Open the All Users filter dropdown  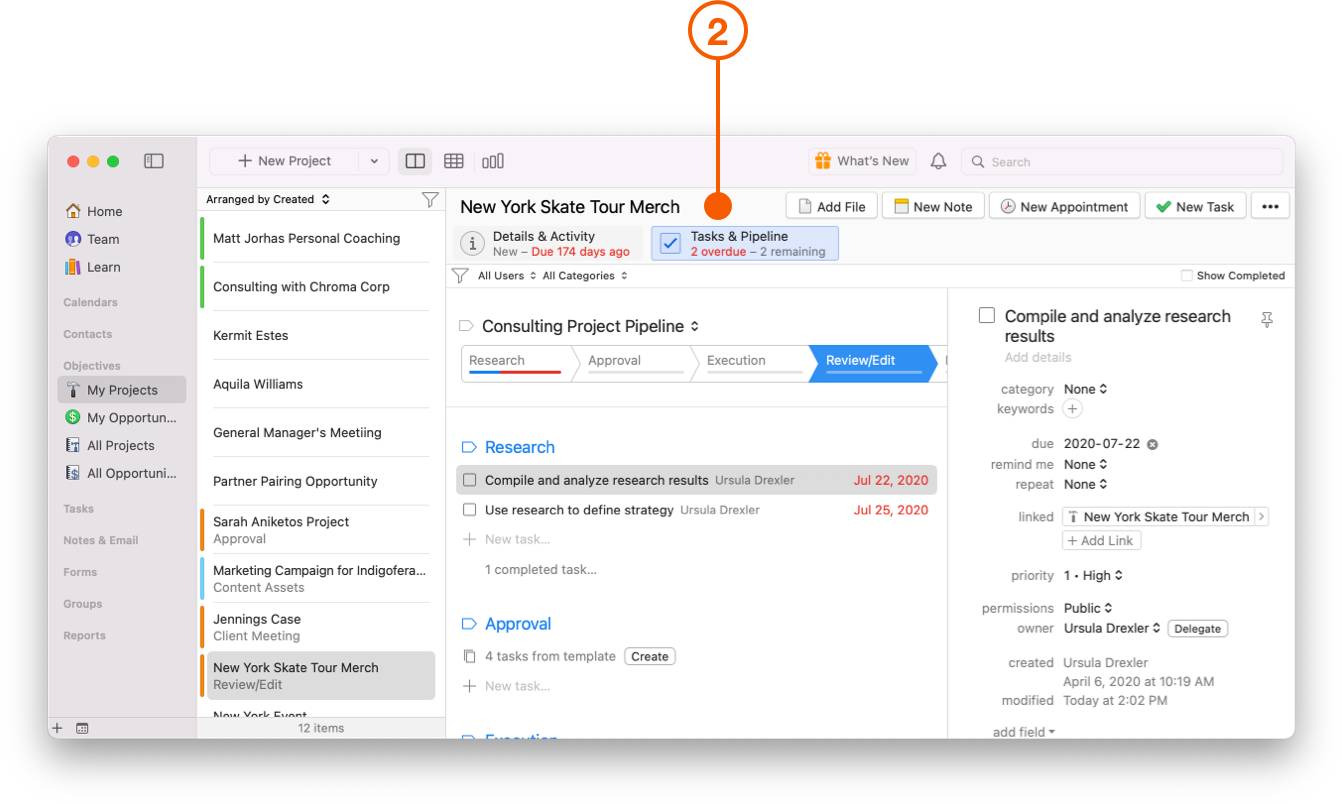[x=505, y=275]
